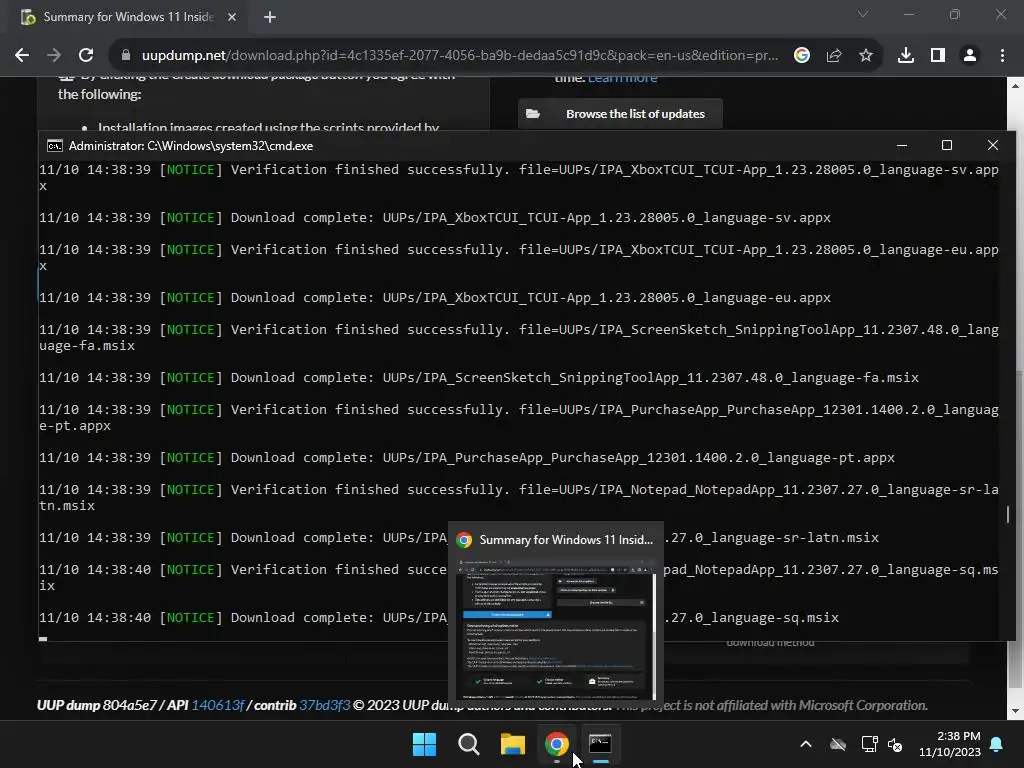This screenshot has height=768, width=1024.
Task: Maximize the cmd.exe window
Action: [946, 145]
